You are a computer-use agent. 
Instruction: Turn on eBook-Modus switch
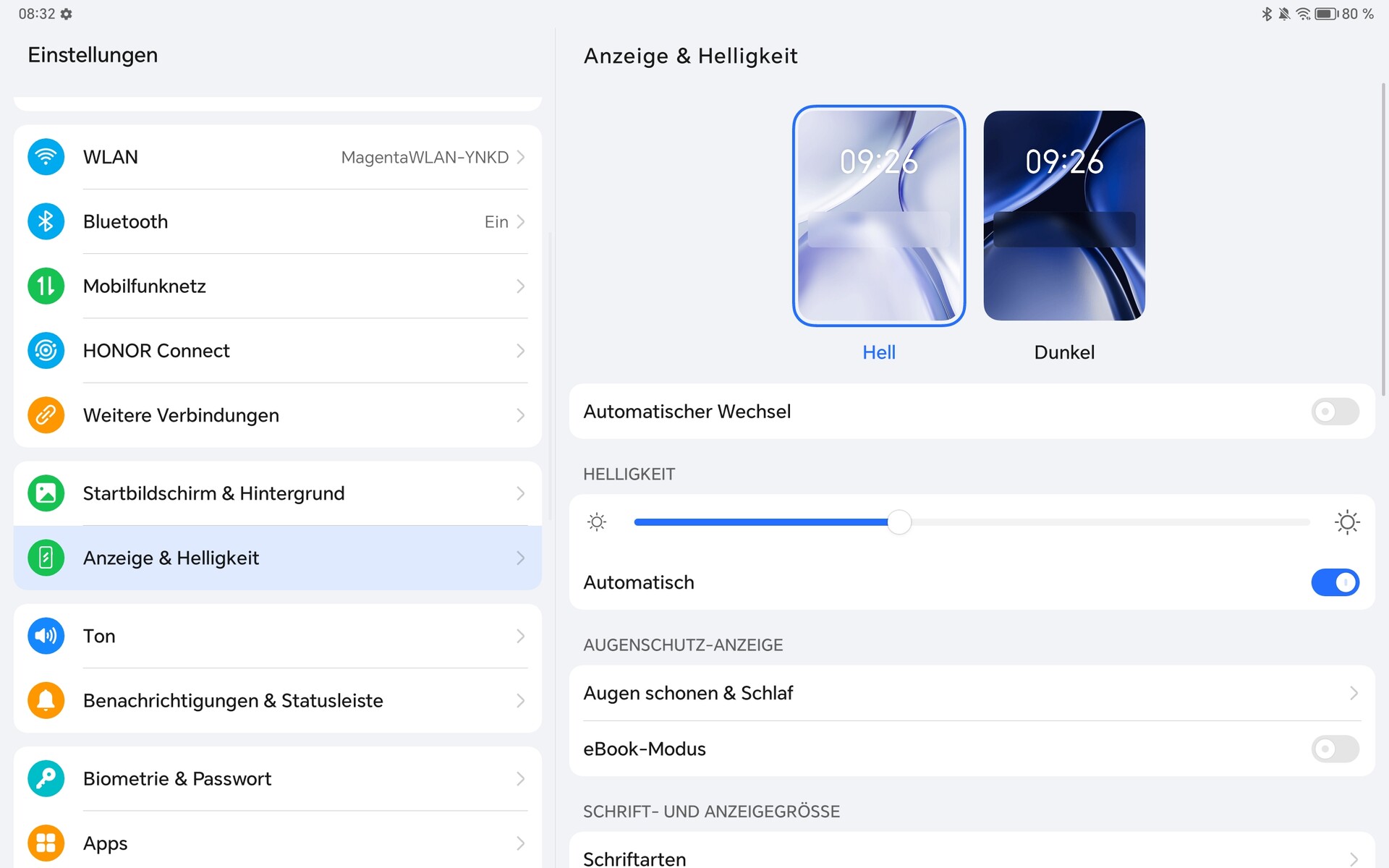point(1334,749)
